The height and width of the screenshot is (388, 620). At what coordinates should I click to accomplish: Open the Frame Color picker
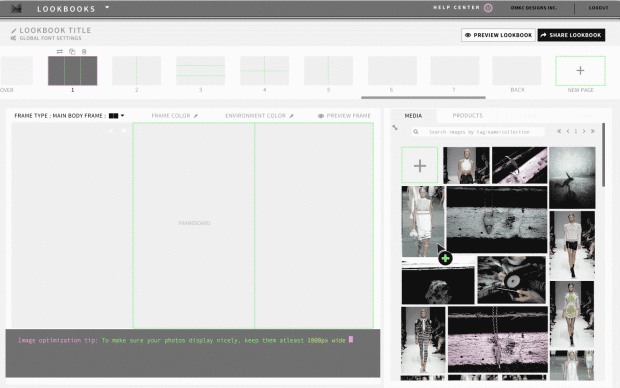click(174, 116)
